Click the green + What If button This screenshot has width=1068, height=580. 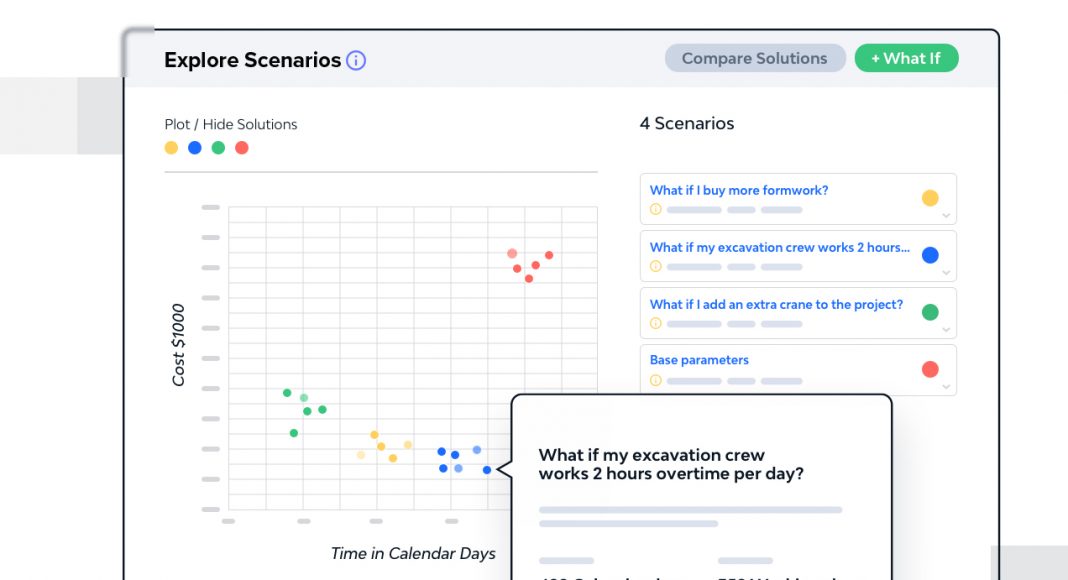[x=906, y=59]
